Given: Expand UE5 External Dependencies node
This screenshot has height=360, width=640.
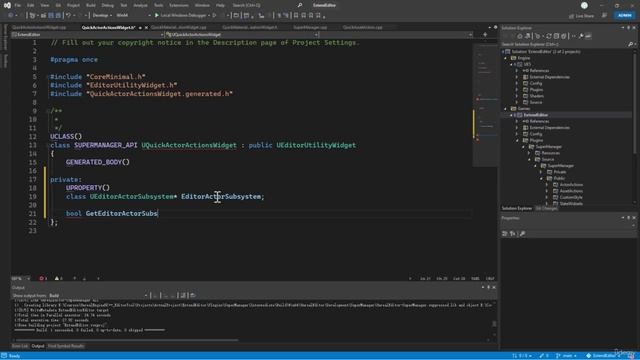Looking at the screenshot, I should (x=517, y=77).
